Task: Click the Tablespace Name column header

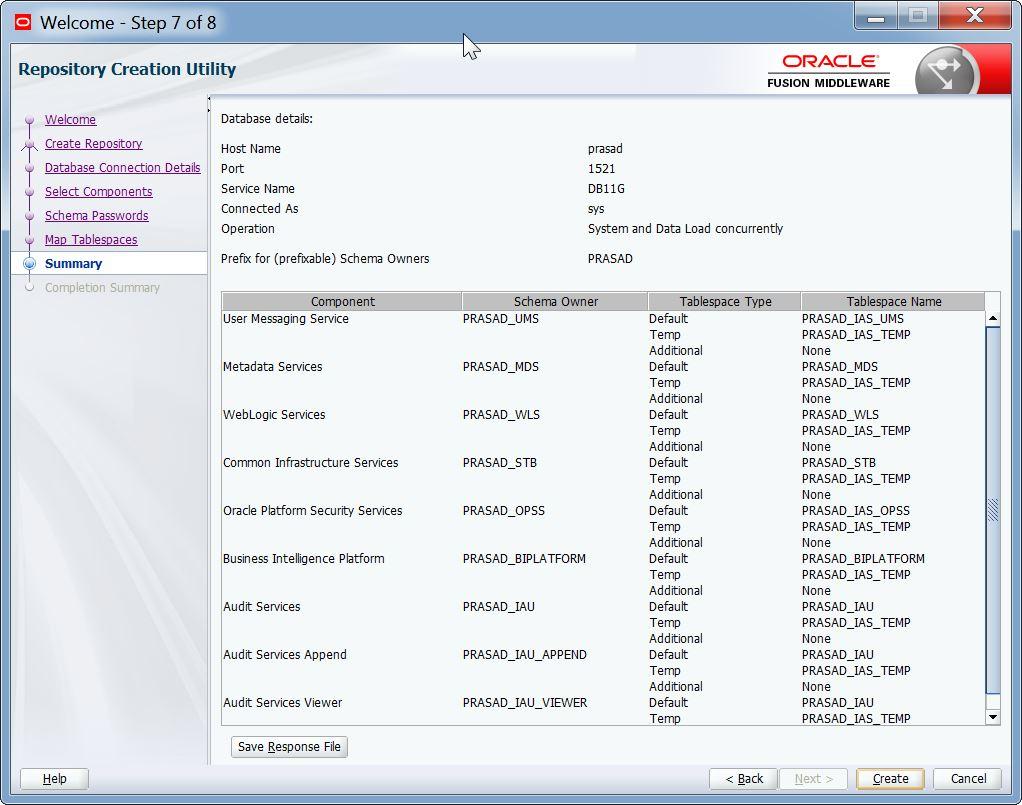Action: [893, 302]
